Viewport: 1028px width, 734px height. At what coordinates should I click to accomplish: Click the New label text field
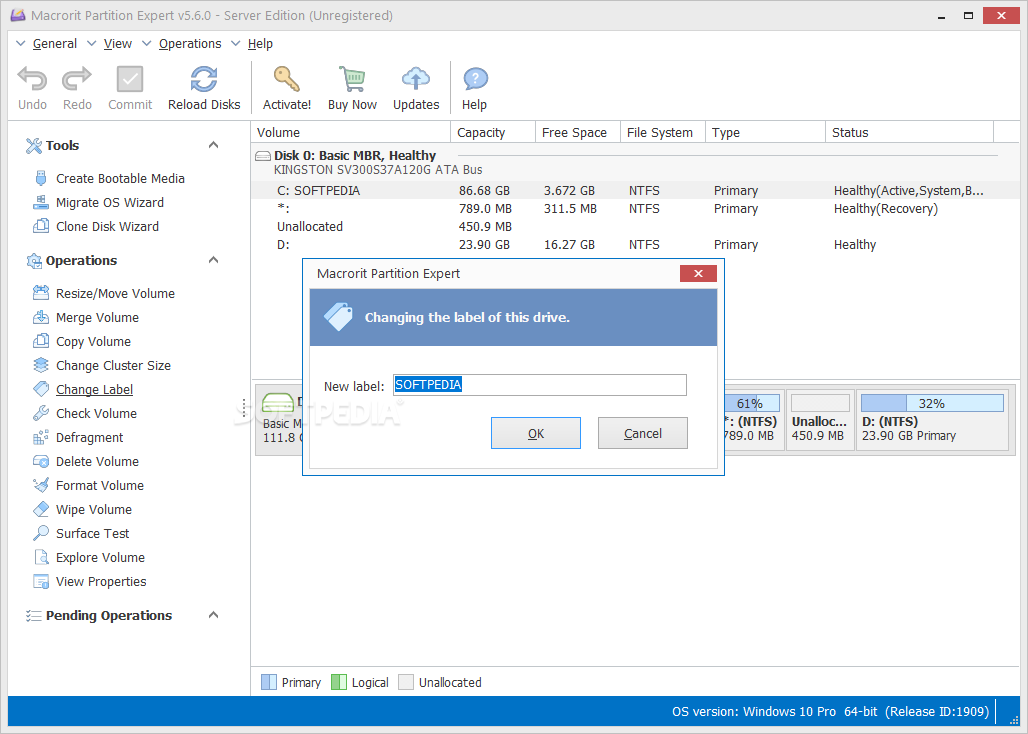click(540, 385)
